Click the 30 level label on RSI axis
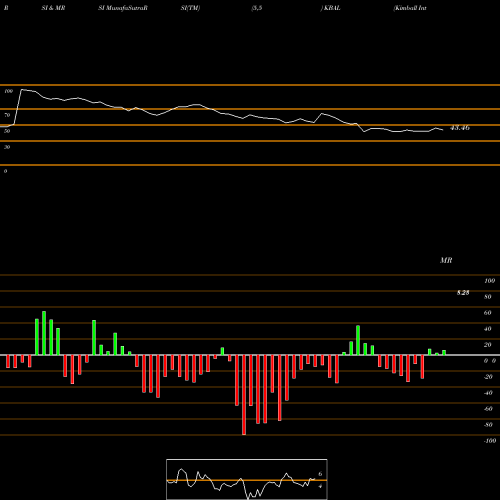This screenshot has height=500, width=500. pyautogui.click(x=7, y=147)
